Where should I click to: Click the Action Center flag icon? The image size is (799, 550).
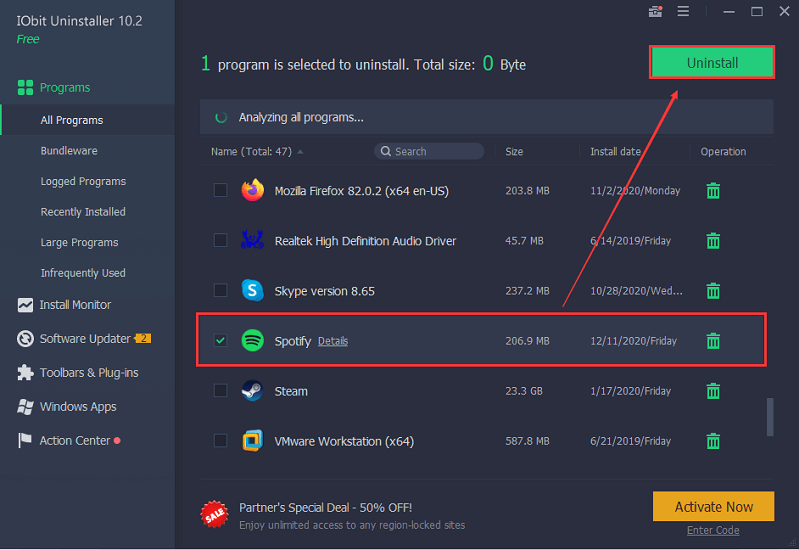click(x=24, y=440)
